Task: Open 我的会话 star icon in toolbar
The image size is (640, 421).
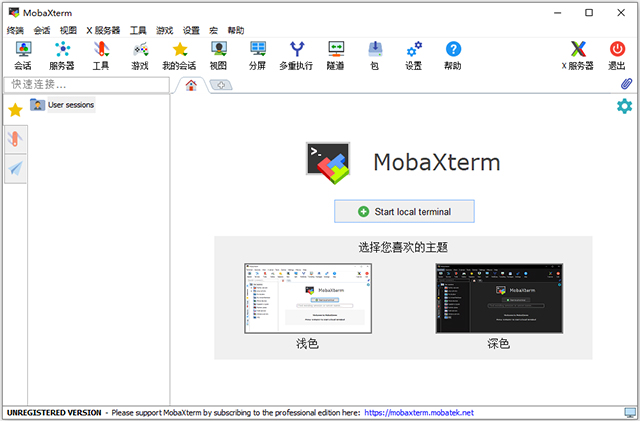Action: coord(179,56)
